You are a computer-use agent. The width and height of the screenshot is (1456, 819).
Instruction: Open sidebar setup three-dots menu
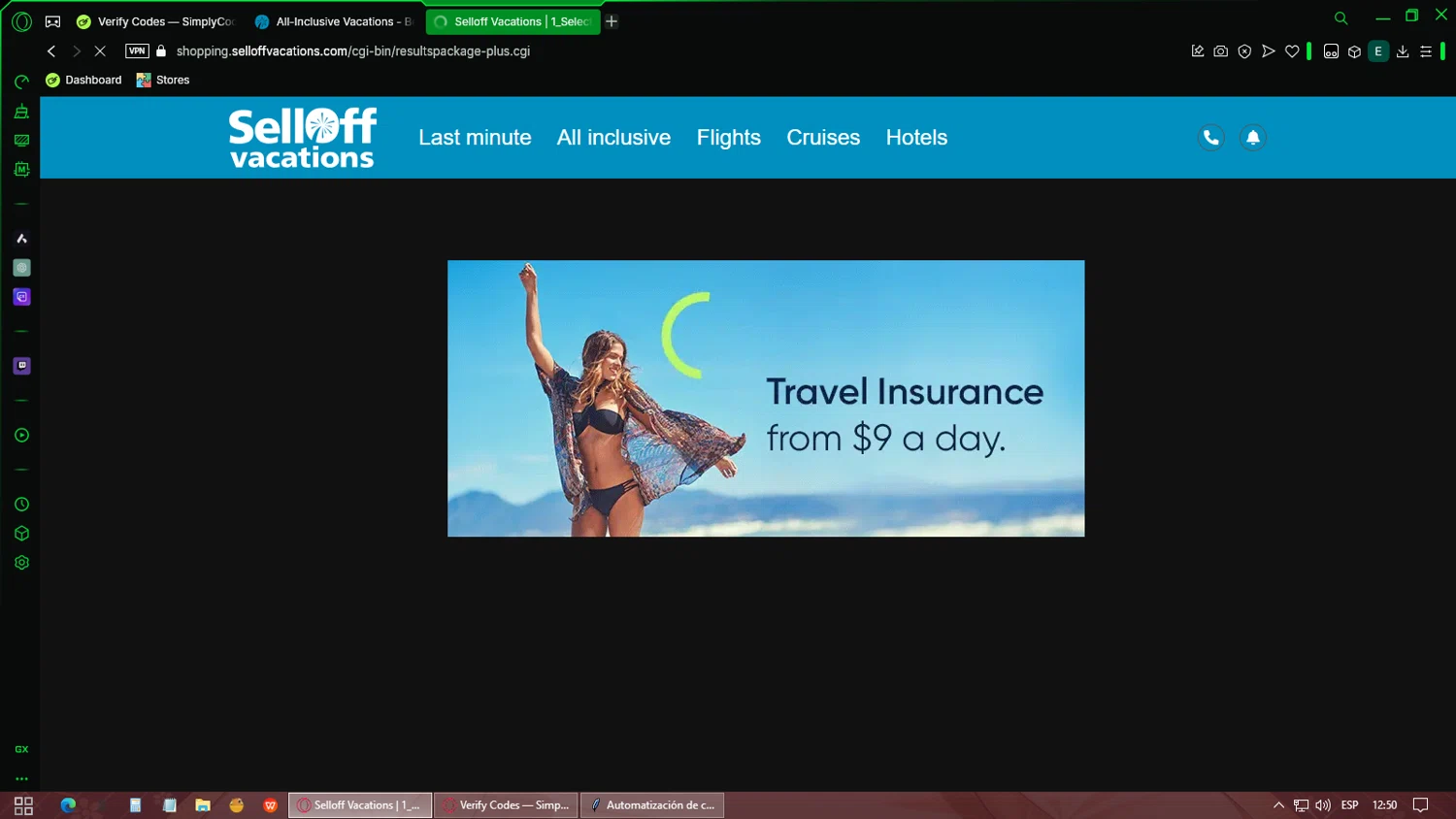click(x=21, y=778)
